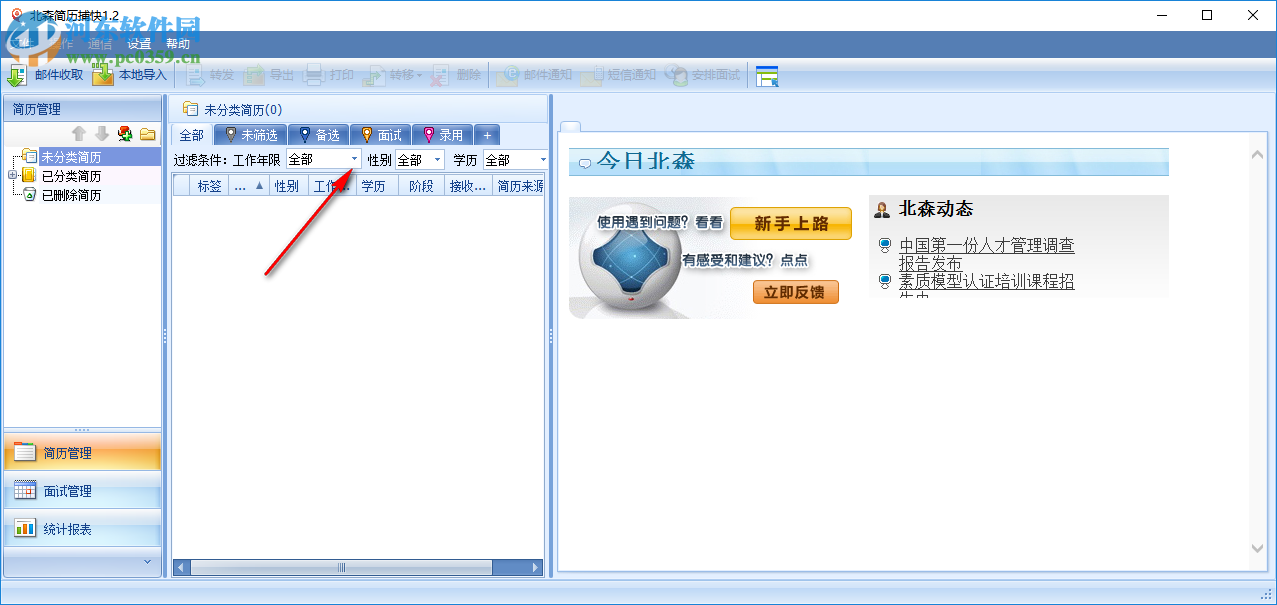Select 已删除简历 in the resume tree
The height and width of the screenshot is (605, 1277).
coord(71,195)
